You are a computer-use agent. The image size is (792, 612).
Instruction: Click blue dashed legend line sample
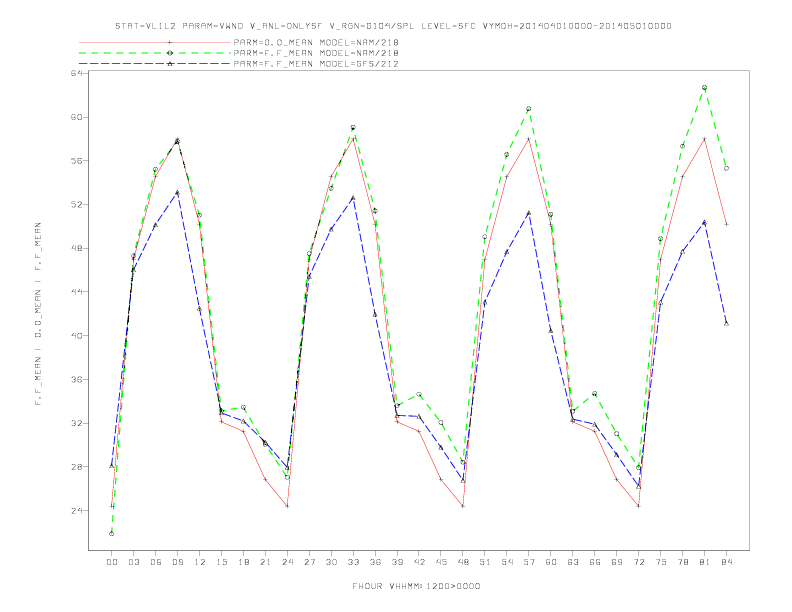155,64
